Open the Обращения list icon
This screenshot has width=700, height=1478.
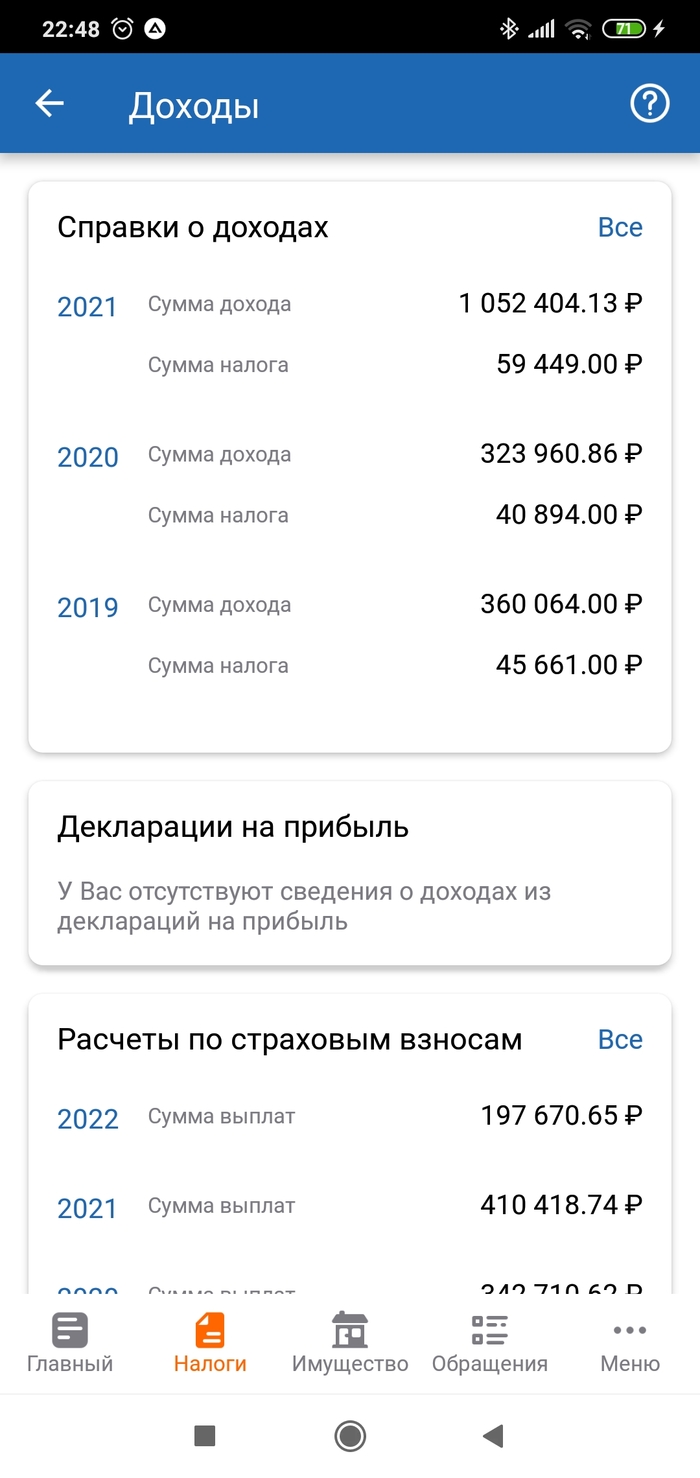click(x=490, y=1331)
